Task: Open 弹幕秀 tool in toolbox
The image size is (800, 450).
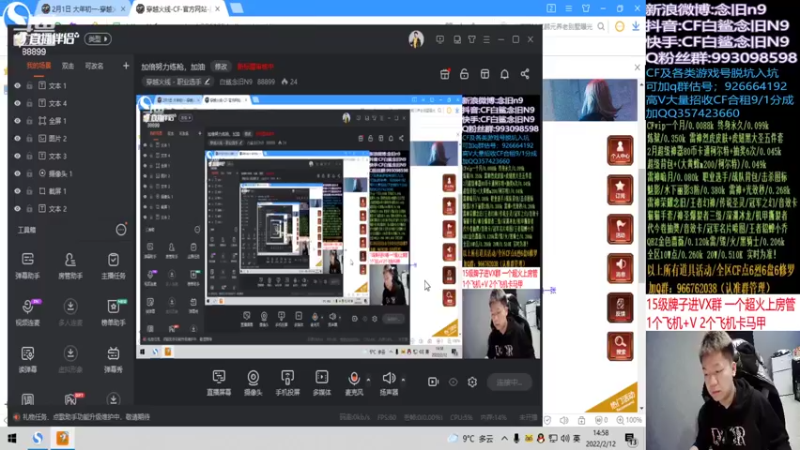Action: click(x=113, y=359)
